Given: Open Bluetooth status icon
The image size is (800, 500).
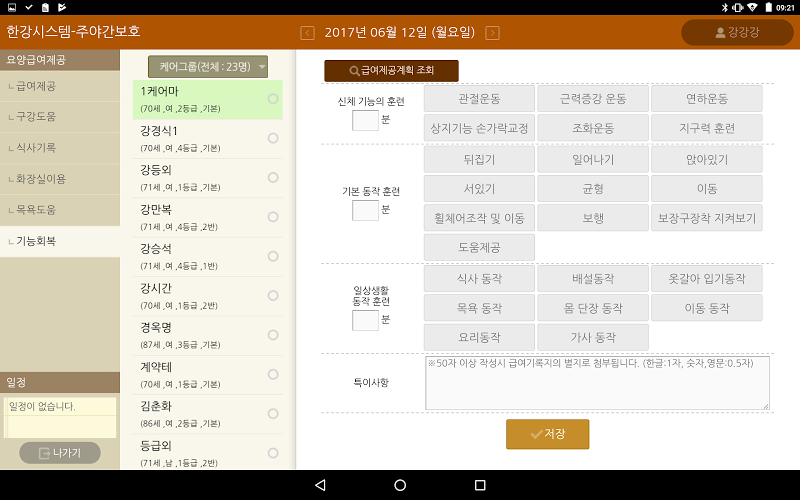Looking at the screenshot, I should [724, 7].
